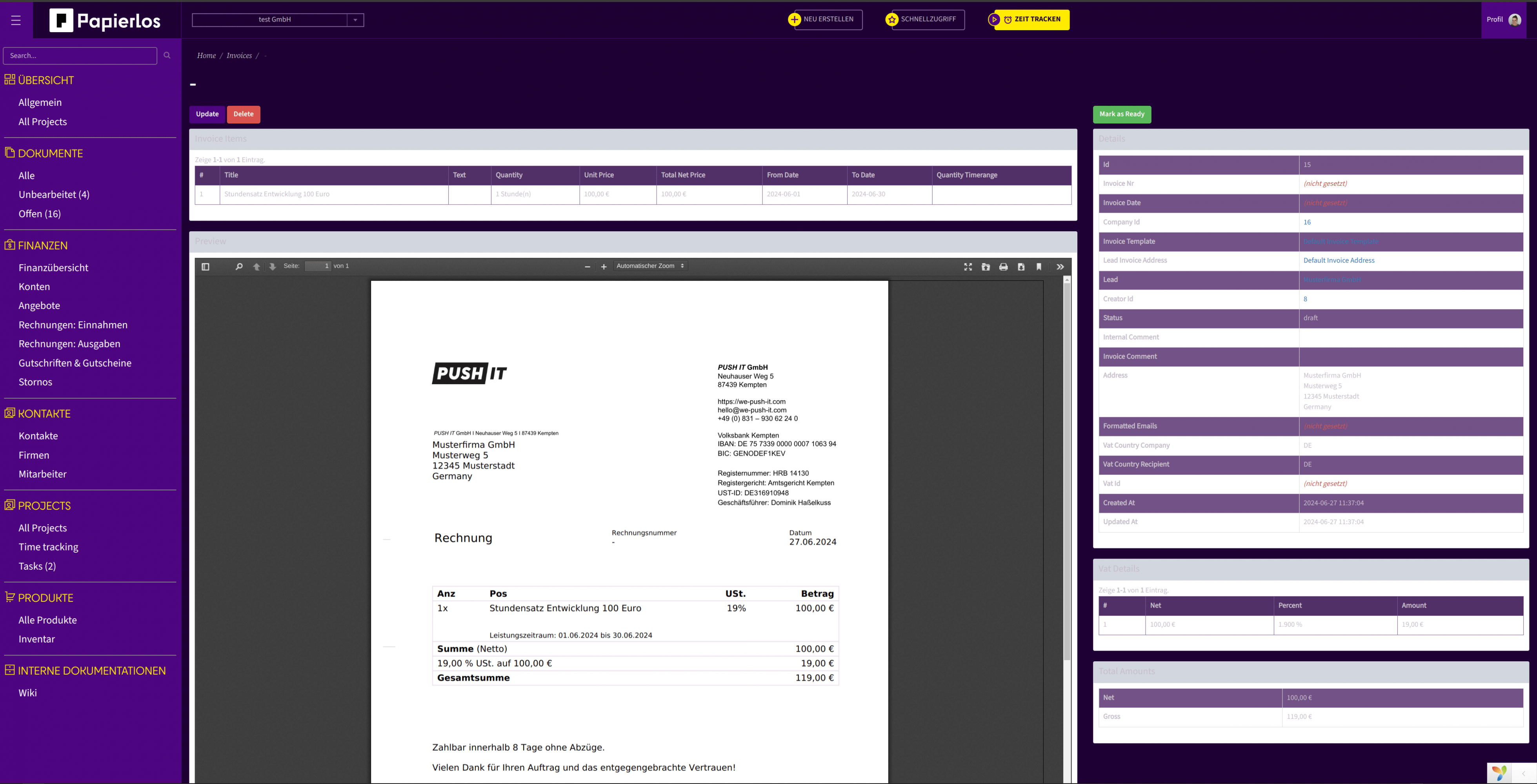Image resolution: width=1537 pixels, height=784 pixels.
Task: Follow the Default Invoice Address link
Action: pyautogui.click(x=1338, y=261)
